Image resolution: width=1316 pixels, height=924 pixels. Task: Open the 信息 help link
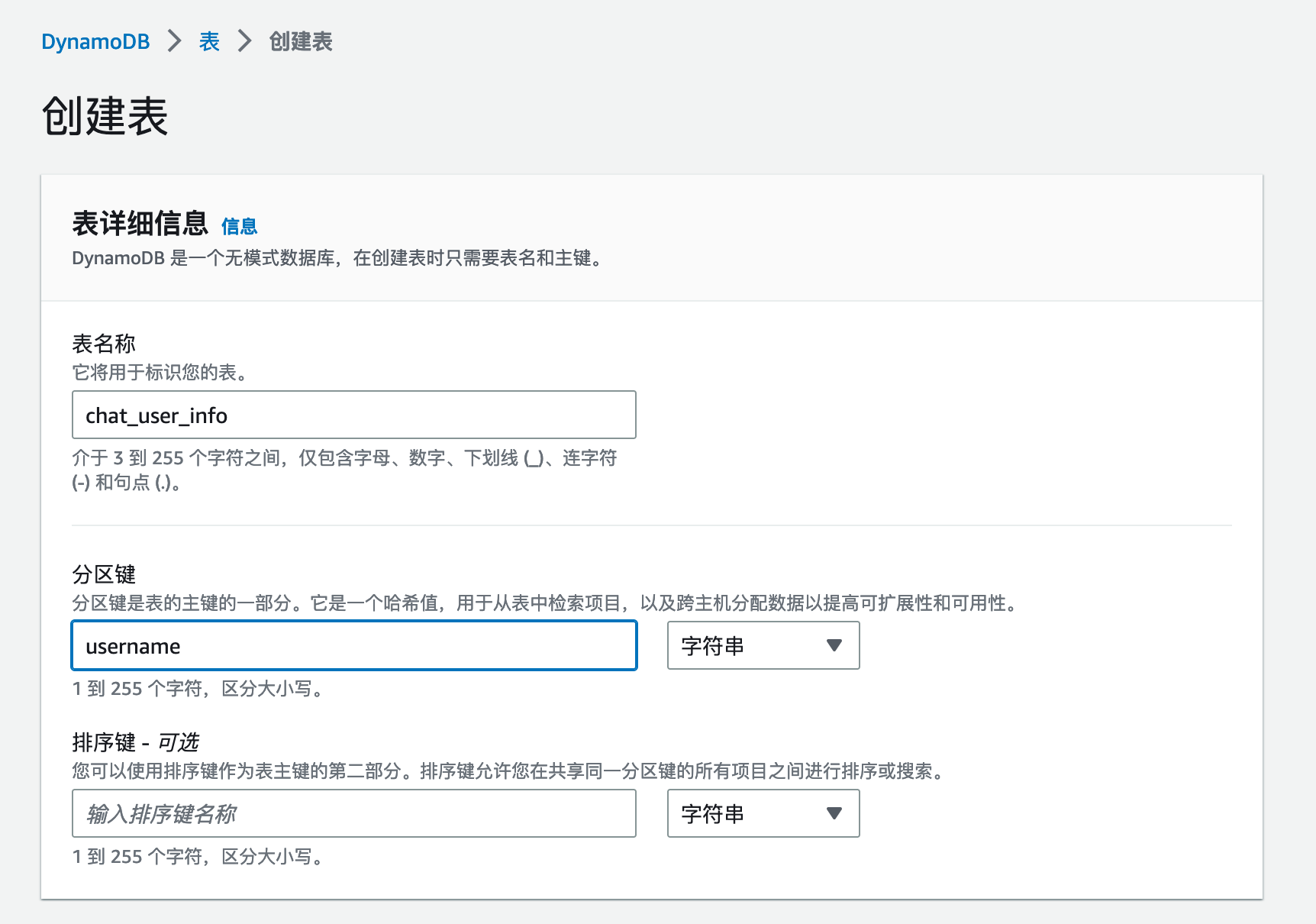coord(239,226)
